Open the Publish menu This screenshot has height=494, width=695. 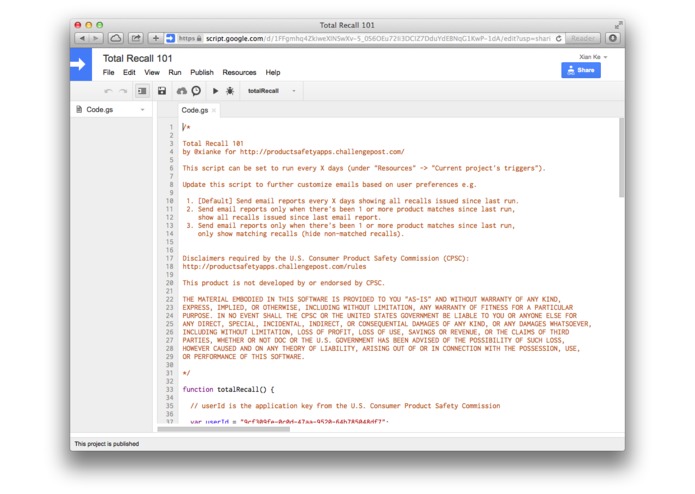pos(202,72)
